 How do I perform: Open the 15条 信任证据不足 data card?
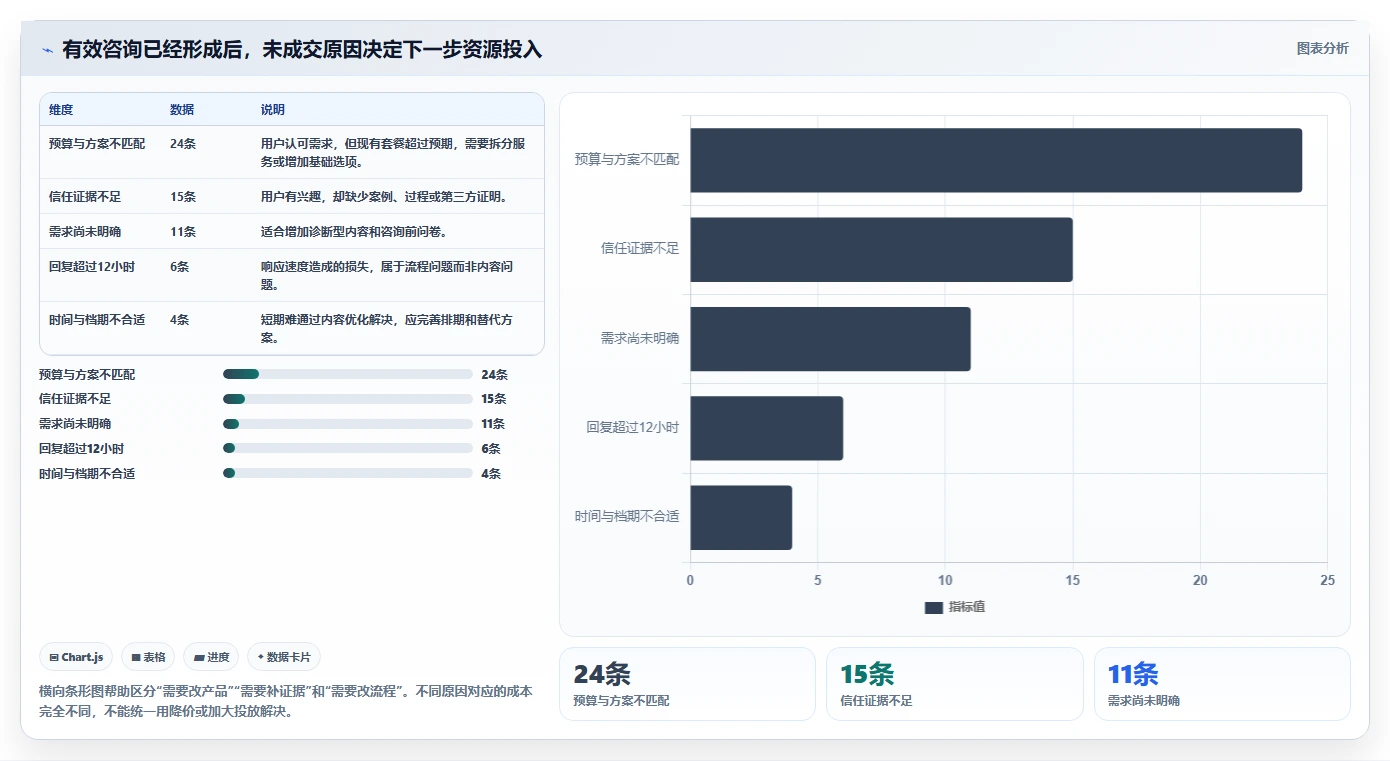[x=954, y=684]
